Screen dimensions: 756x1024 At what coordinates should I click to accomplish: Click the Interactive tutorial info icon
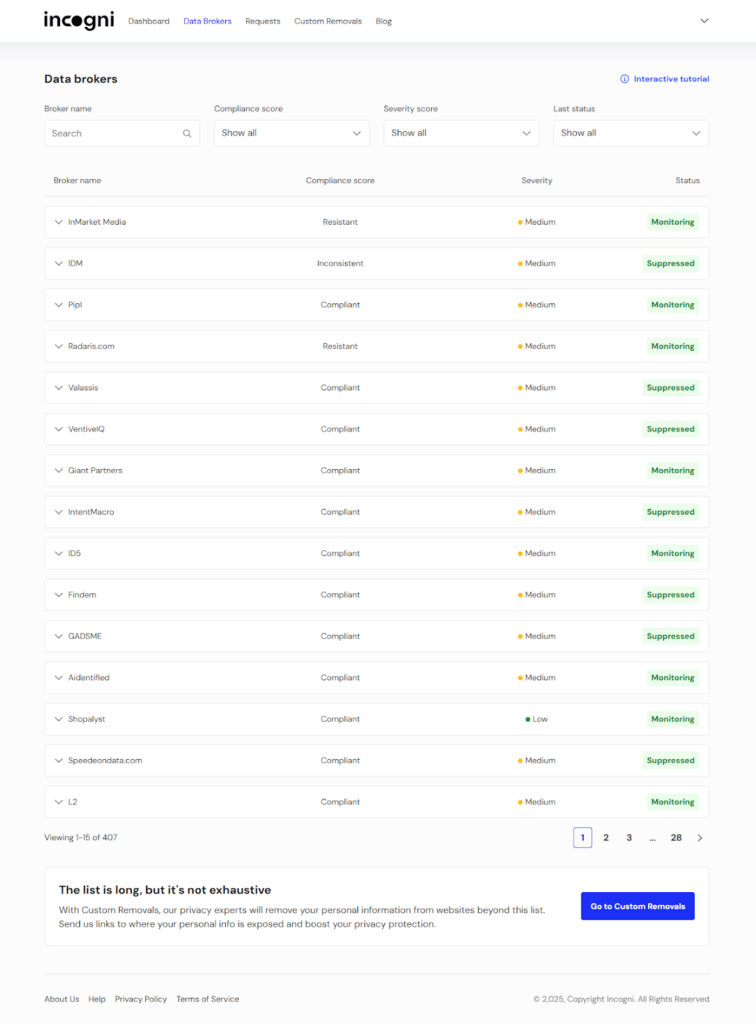click(625, 79)
